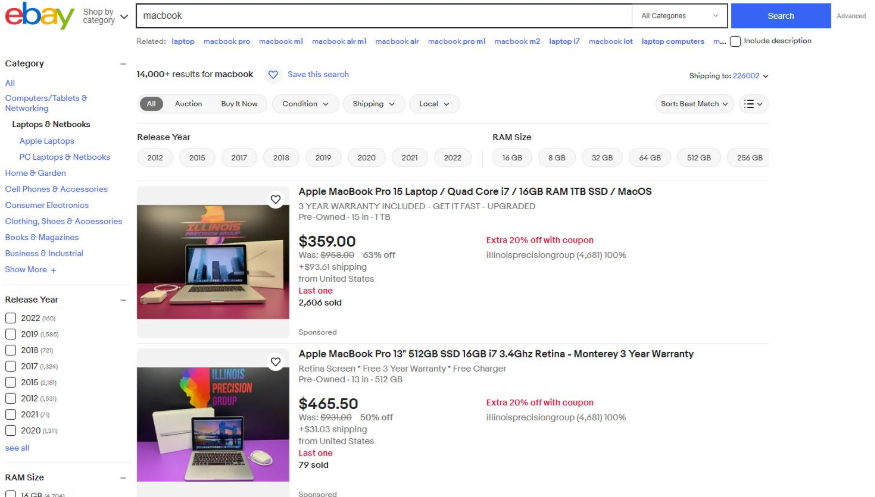Collapse the RAM Size sidebar section
Viewport: 875px width, 497px height.
123,477
